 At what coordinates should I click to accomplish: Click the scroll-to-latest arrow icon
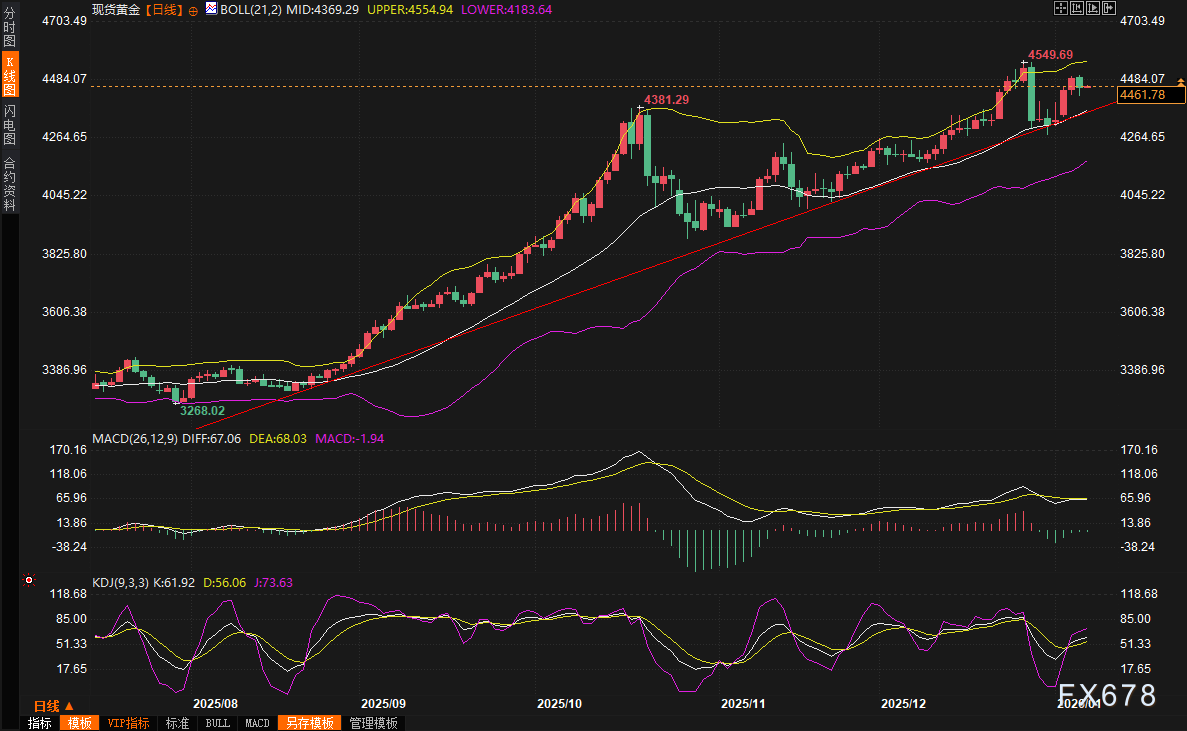[x=1108, y=8]
